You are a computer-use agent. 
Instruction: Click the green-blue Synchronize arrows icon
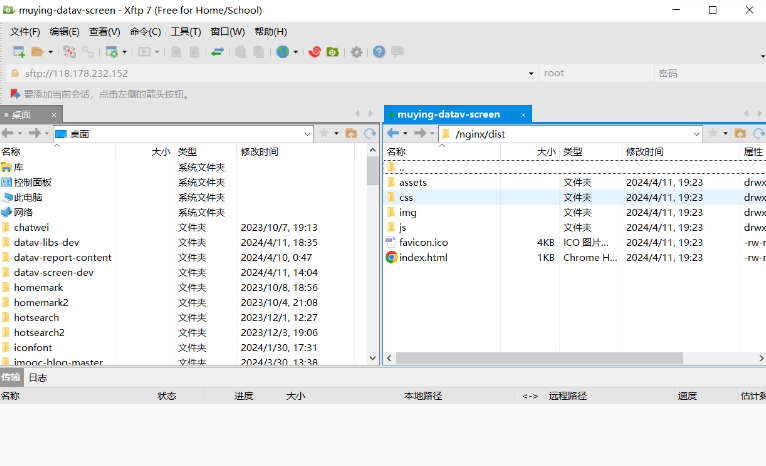coord(217,51)
